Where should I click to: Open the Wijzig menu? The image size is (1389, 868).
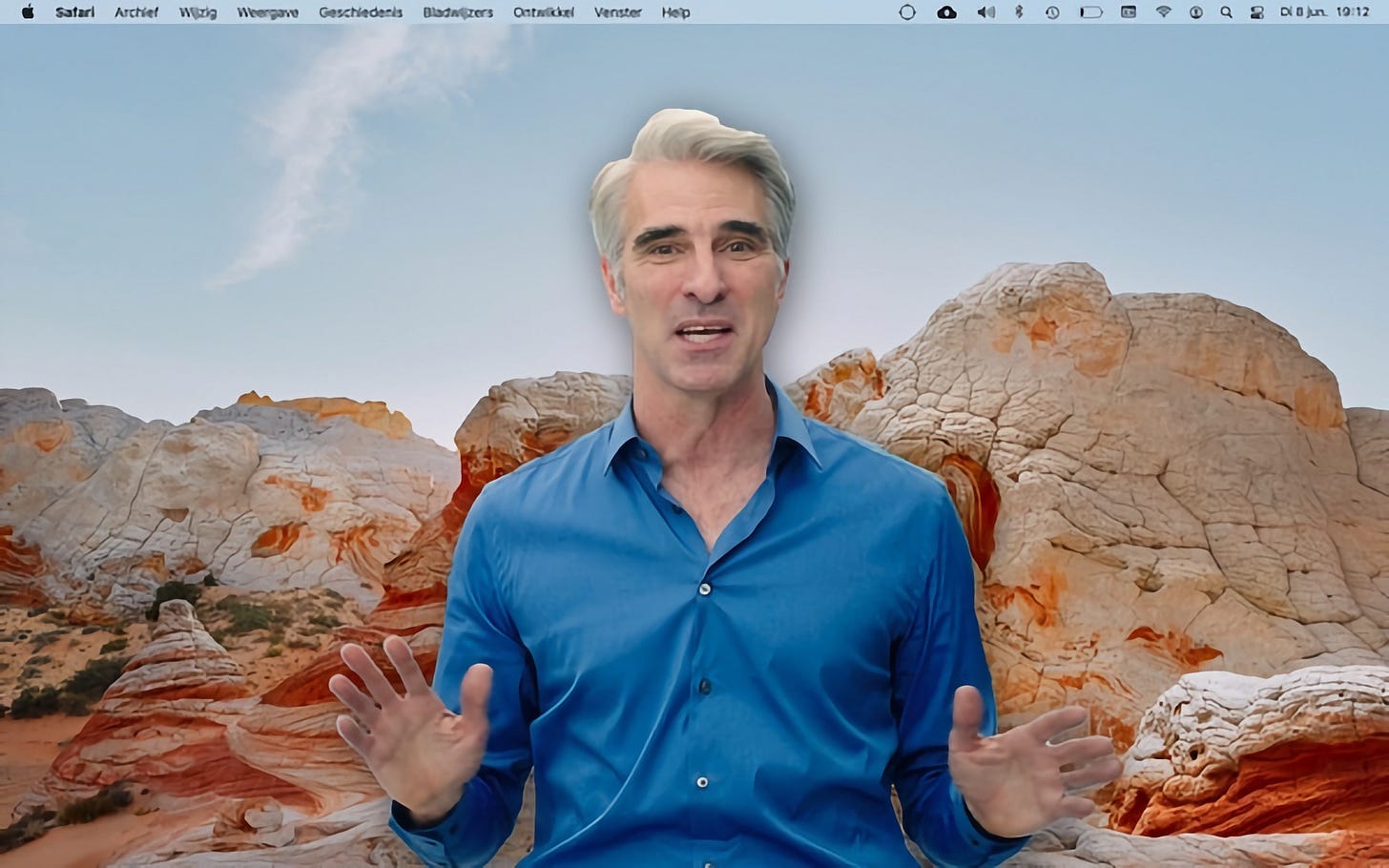click(x=197, y=12)
